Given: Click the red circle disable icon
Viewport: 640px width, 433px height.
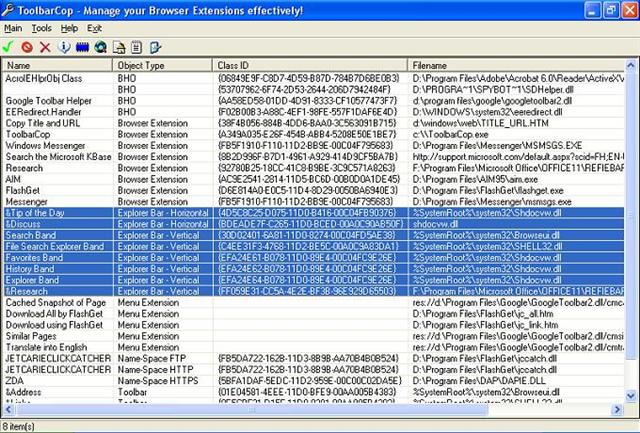Looking at the screenshot, I should (27, 47).
